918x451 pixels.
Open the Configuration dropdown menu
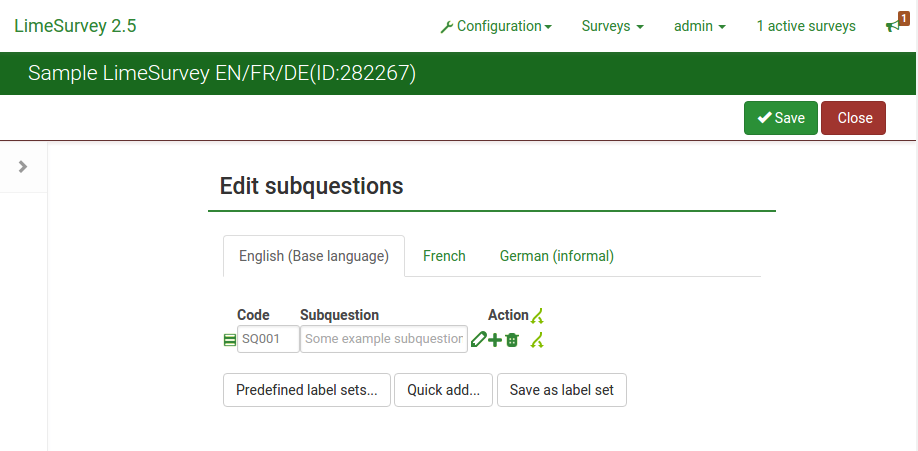coord(496,26)
